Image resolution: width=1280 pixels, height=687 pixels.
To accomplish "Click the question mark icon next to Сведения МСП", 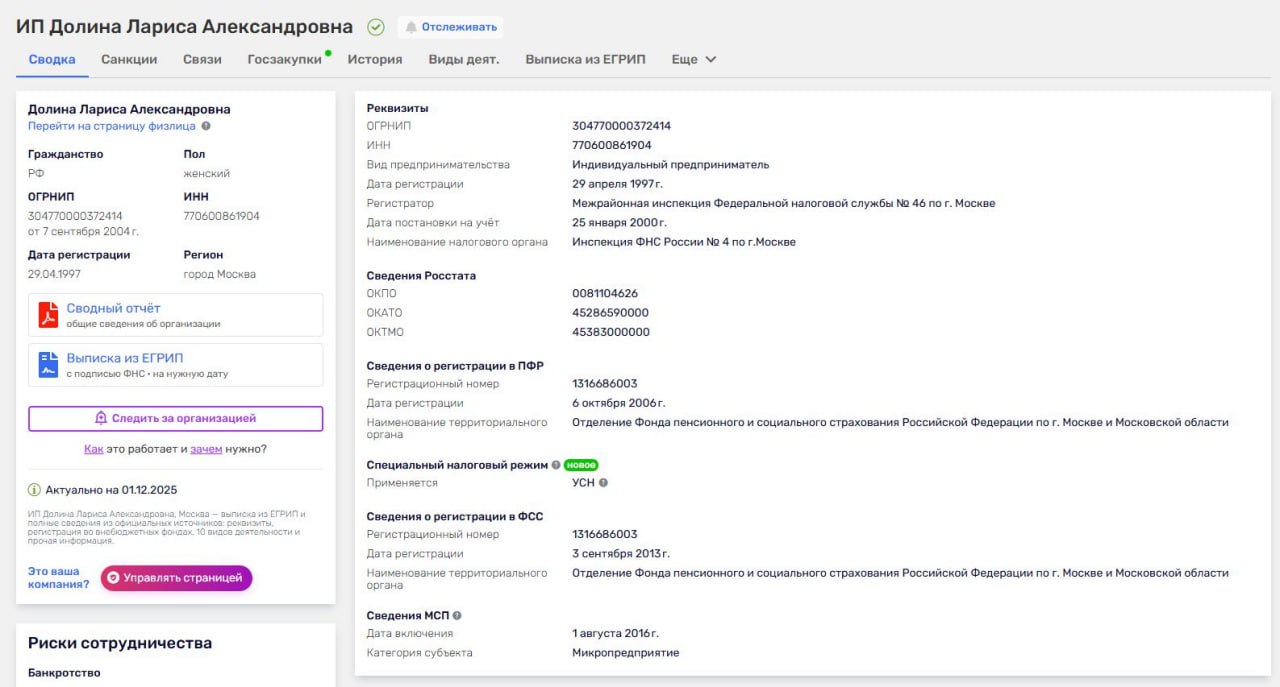I will (456, 616).
